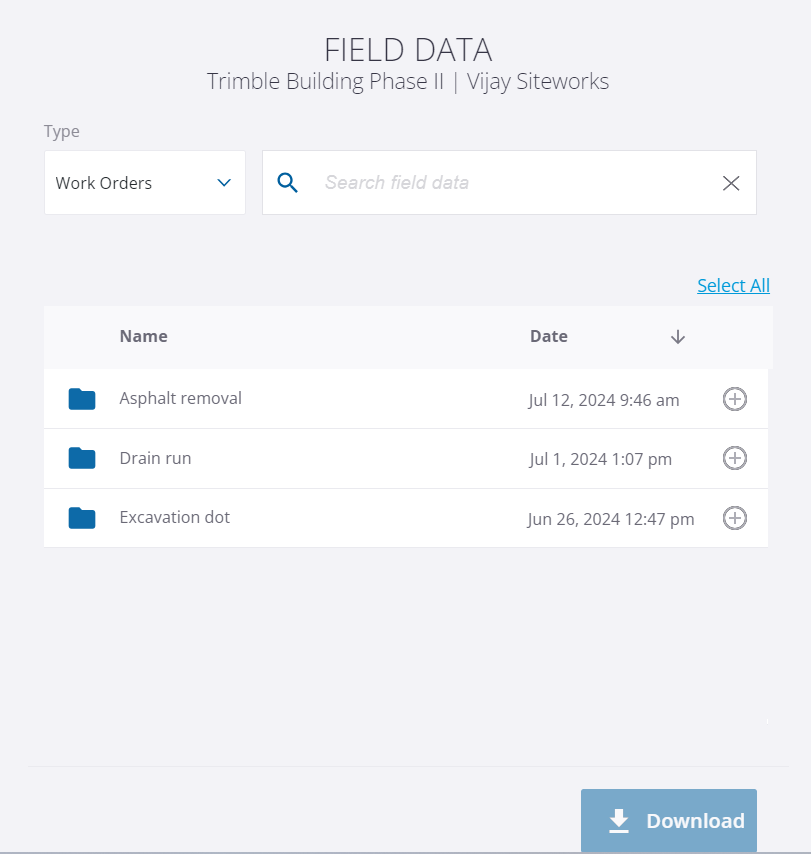The width and height of the screenshot is (811, 854).
Task: Sort the list by the Date column header
Action: coord(548,336)
